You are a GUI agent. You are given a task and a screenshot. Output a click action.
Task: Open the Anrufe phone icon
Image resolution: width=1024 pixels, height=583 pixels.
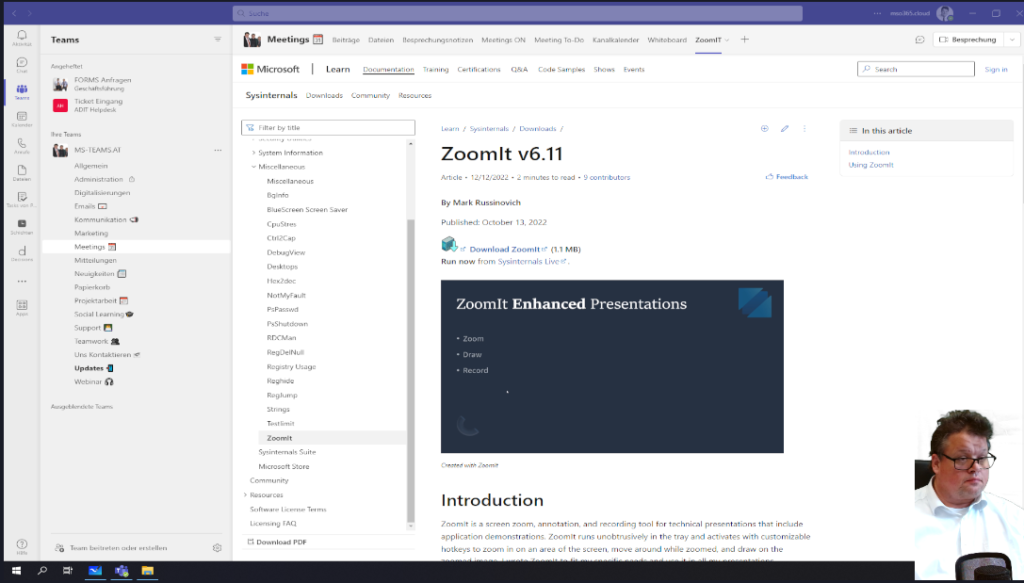pyautogui.click(x=22, y=146)
